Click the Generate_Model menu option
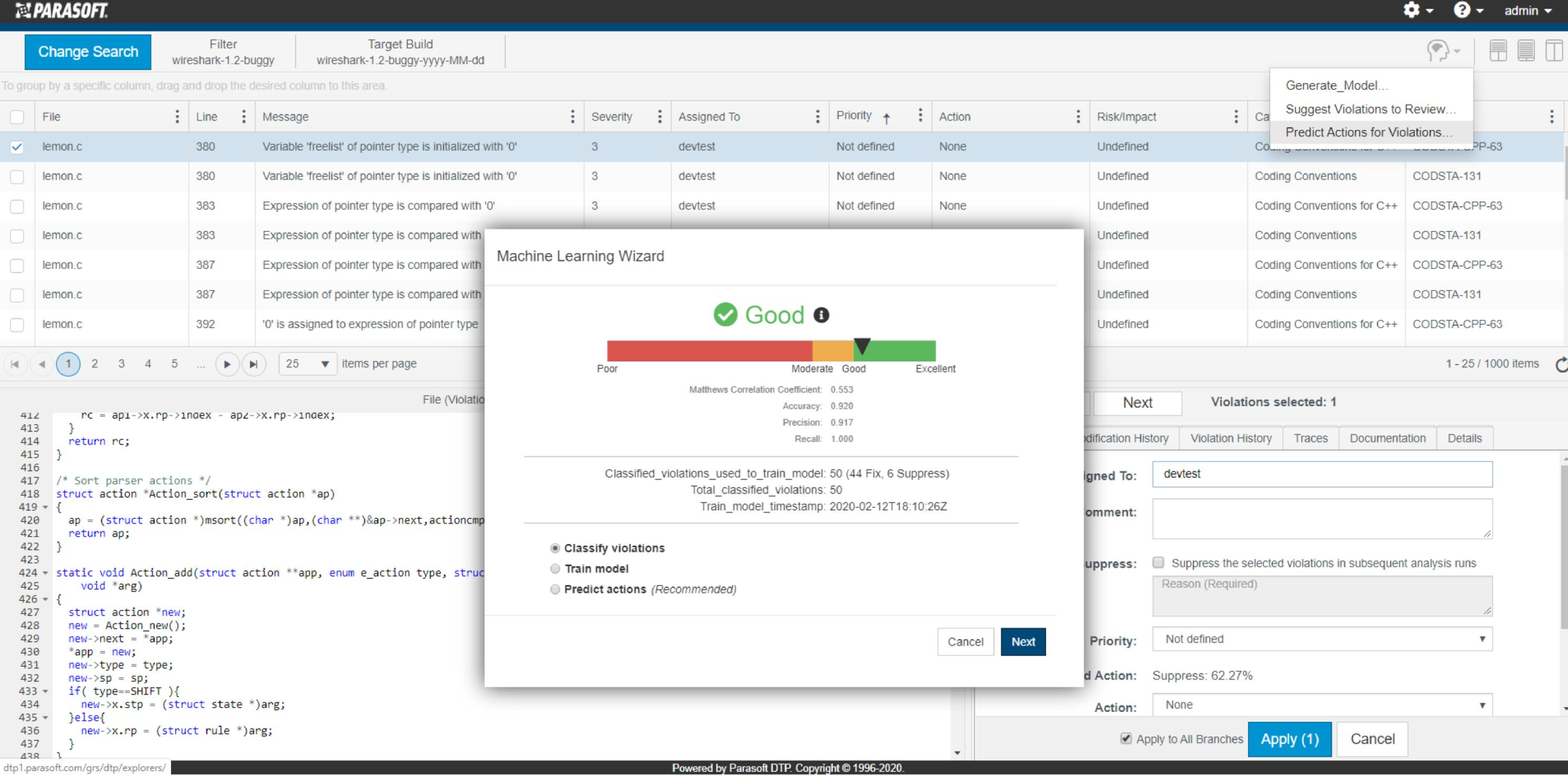Image resolution: width=1568 pixels, height=775 pixels. click(x=1335, y=85)
